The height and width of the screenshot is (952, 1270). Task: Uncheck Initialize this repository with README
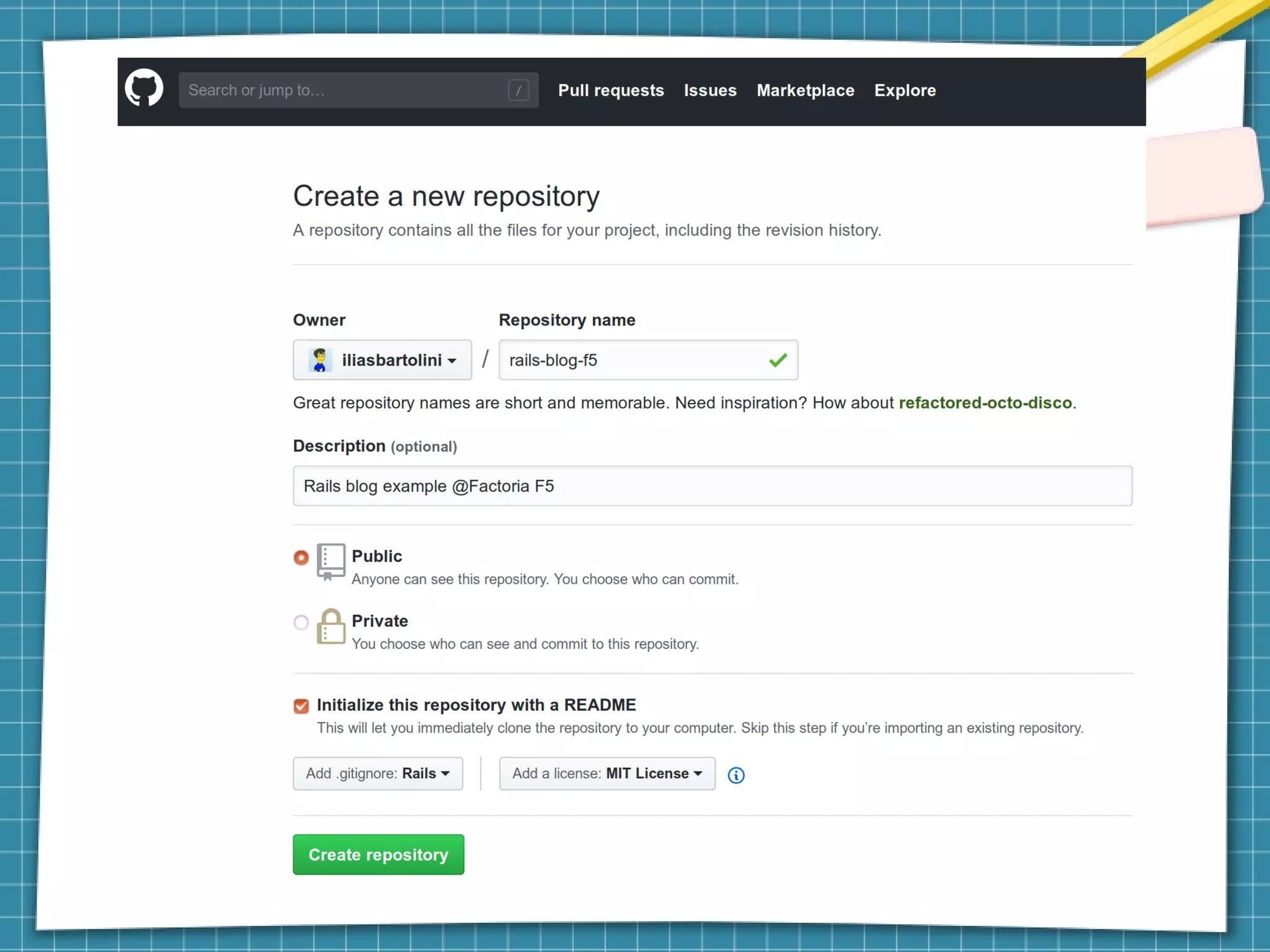(x=301, y=706)
